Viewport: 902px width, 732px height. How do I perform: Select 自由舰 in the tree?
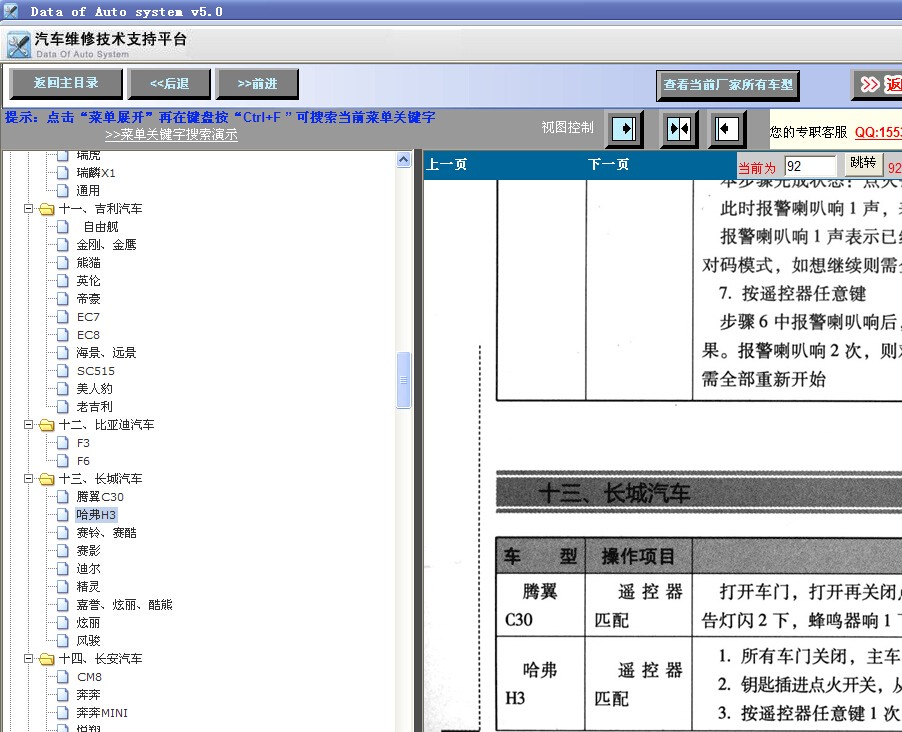pyautogui.click(x=101, y=227)
